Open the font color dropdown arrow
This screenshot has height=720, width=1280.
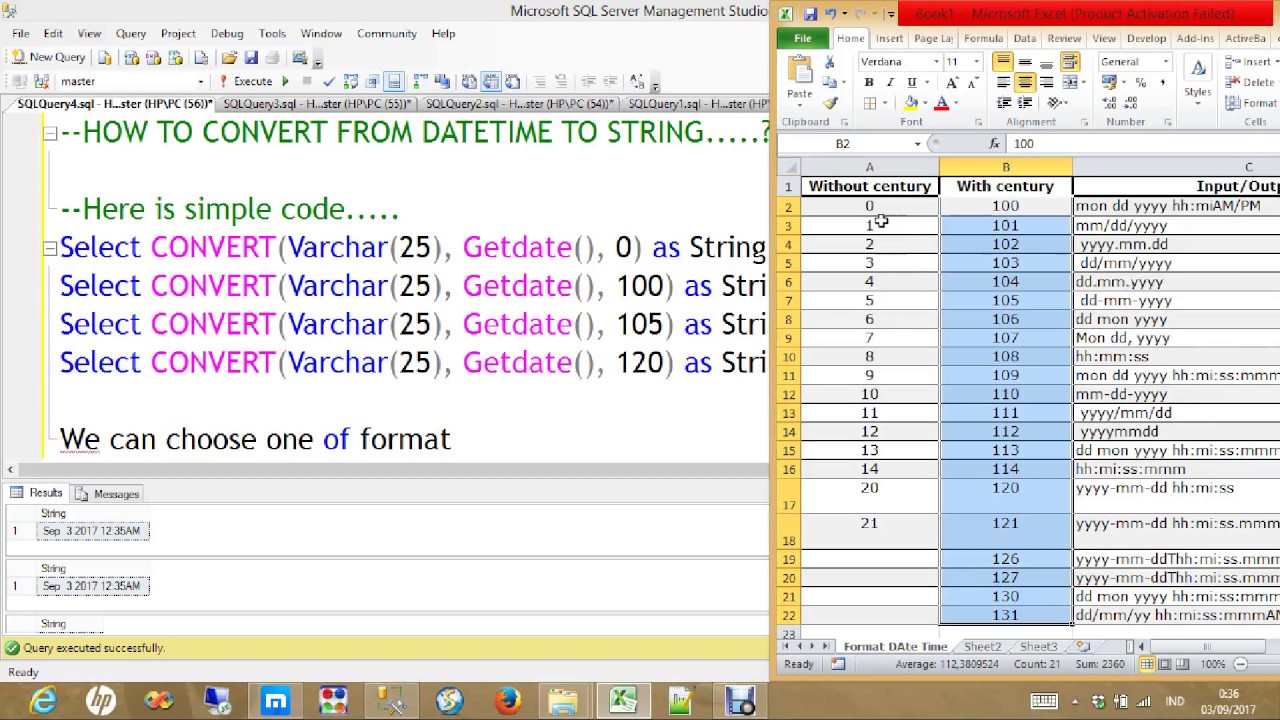[955, 103]
